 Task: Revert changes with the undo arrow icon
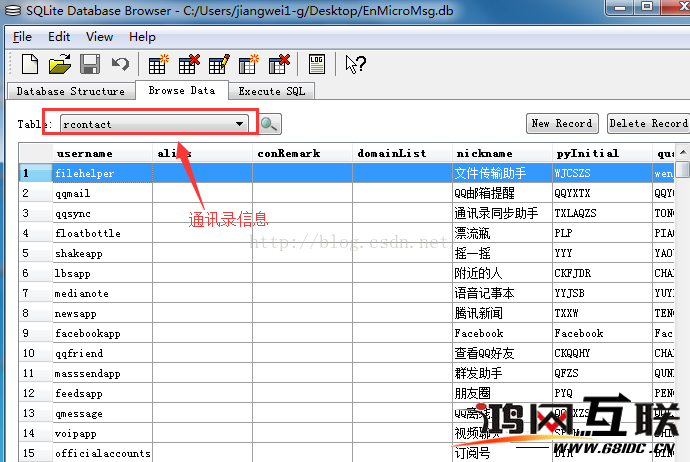pos(120,65)
